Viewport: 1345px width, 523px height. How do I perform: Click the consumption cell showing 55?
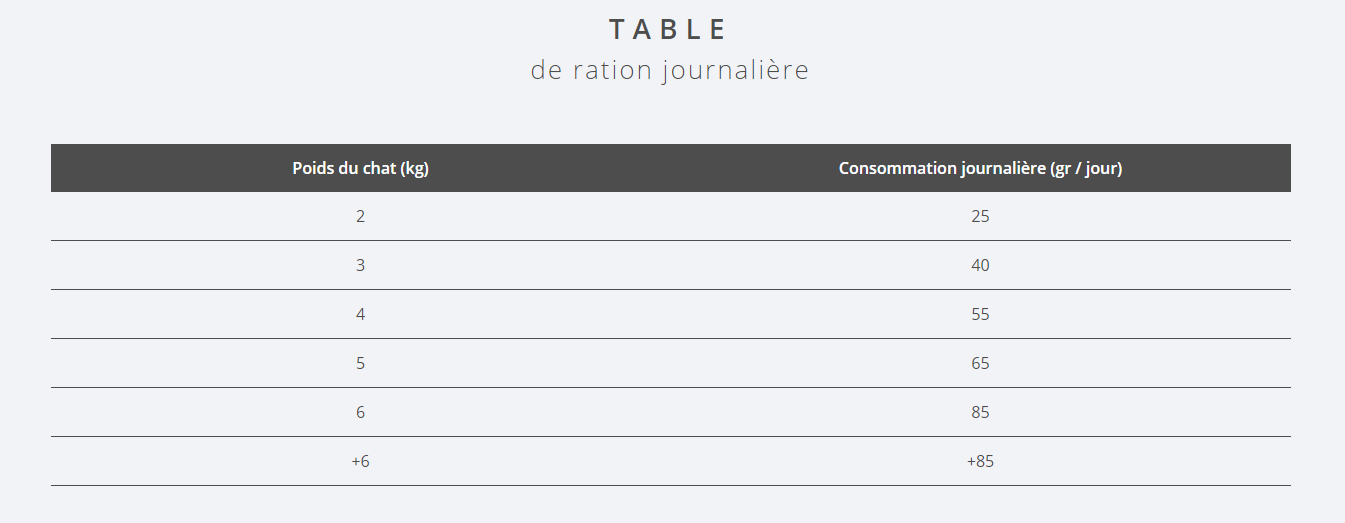tap(980, 314)
